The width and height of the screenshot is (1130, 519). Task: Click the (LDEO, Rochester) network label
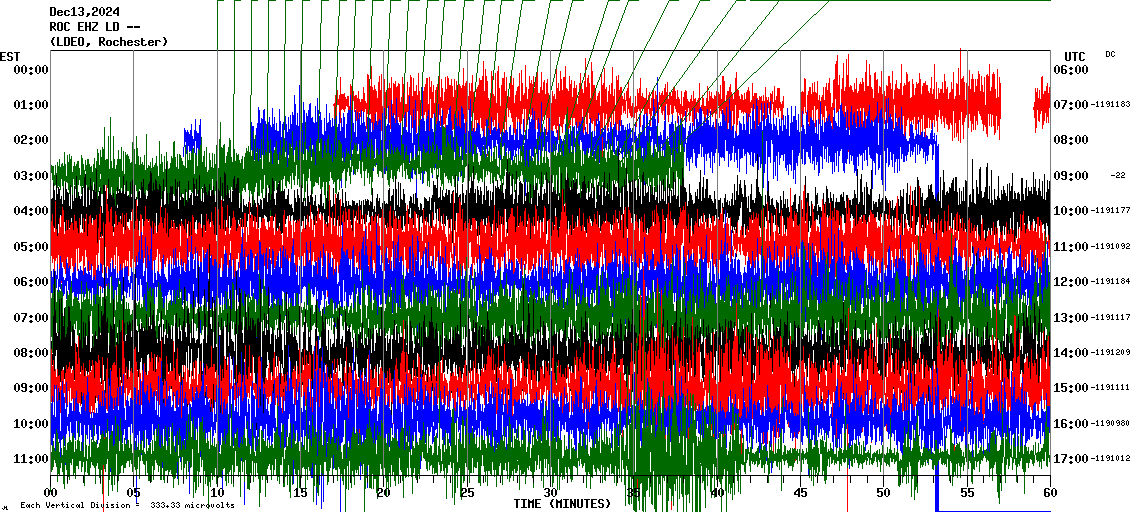pos(108,42)
